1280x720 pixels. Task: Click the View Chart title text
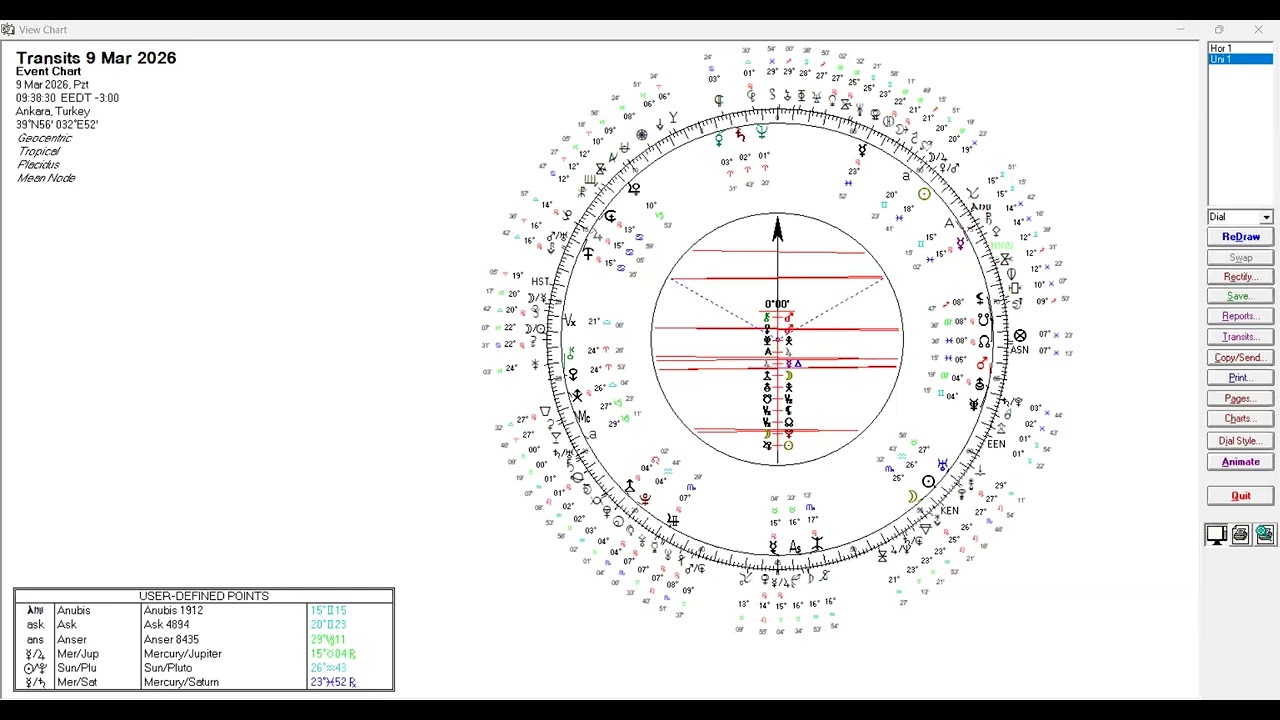pos(43,30)
